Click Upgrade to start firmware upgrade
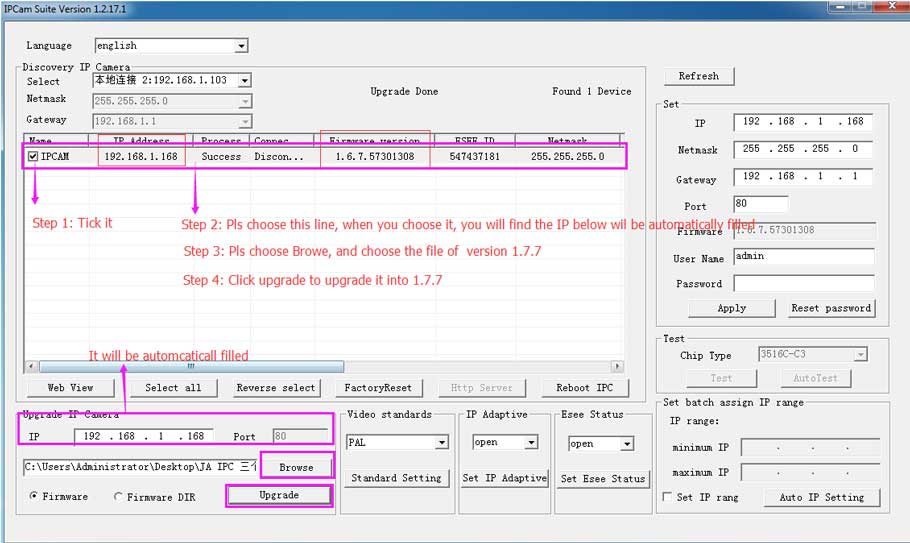Image resolution: width=910 pixels, height=543 pixels. tap(279, 495)
